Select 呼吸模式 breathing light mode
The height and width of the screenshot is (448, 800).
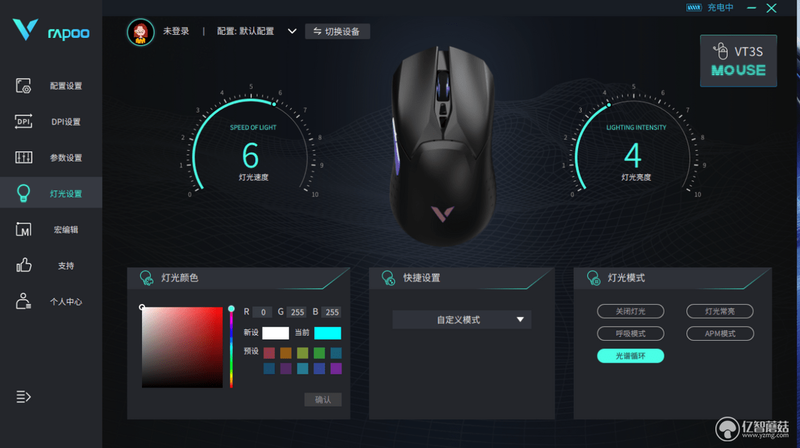[630, 334]
